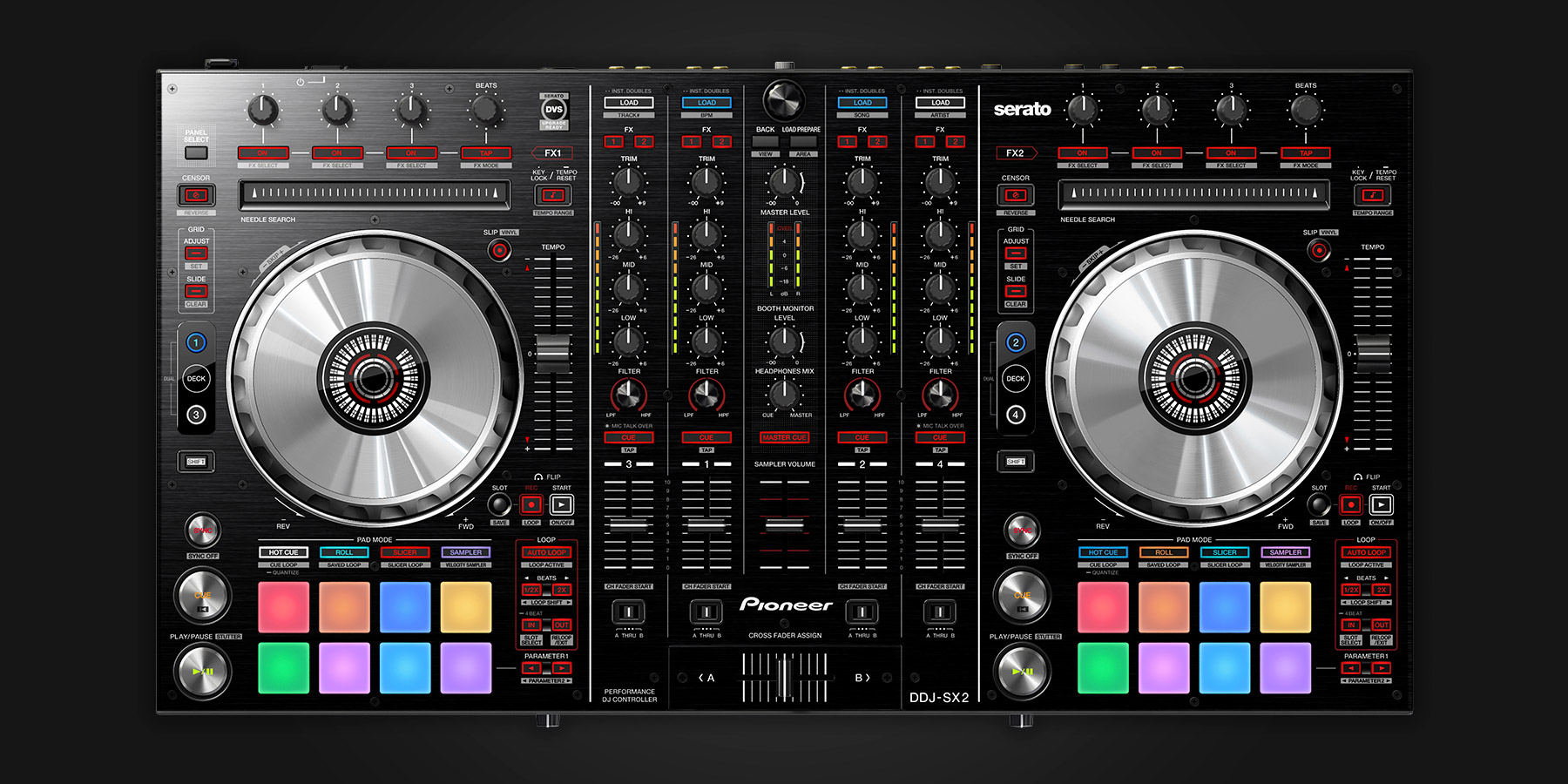Toggle headphone CUE for channel 1
This screenshot has height=784, width=1568.
706,437
